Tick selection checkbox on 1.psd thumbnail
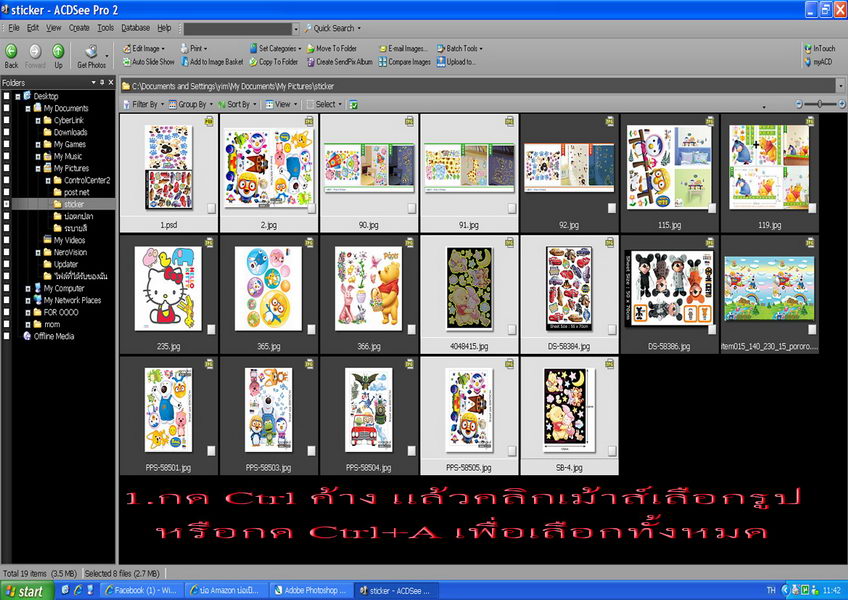The width and height of the screenshot is (848, 600). [211, 208]
